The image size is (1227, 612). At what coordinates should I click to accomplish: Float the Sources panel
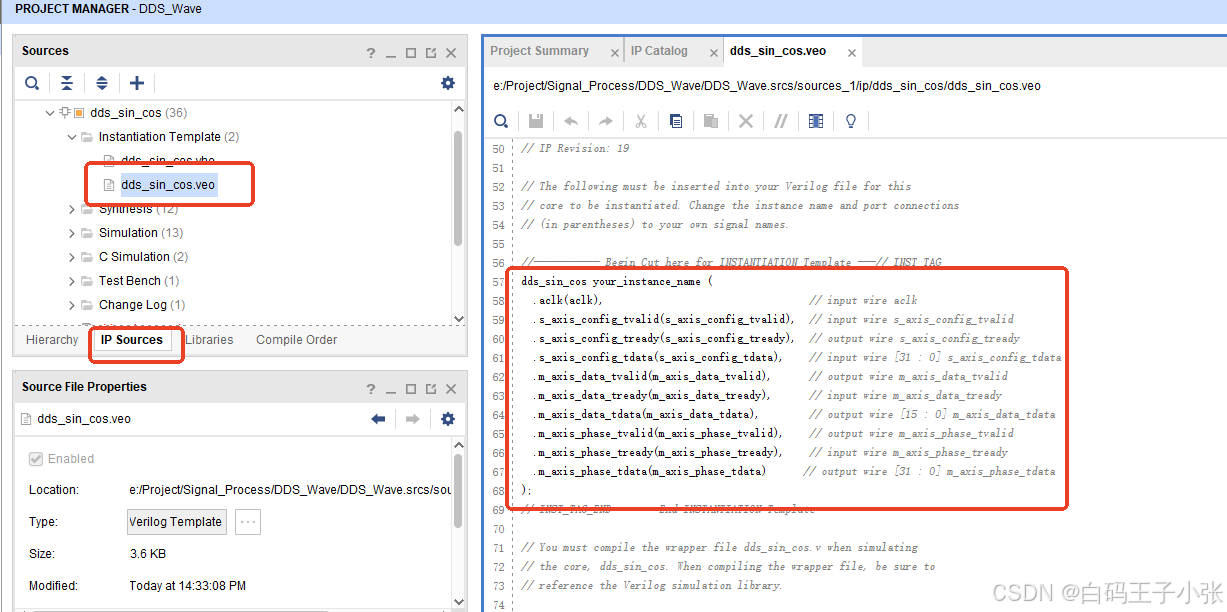coord(431,52)
